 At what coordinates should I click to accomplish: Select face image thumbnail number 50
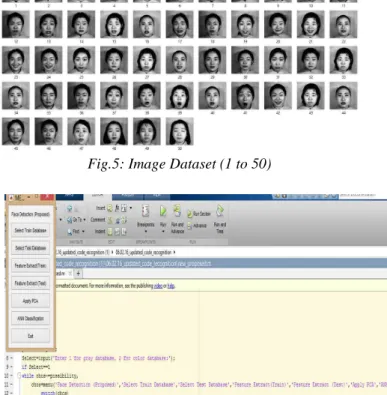[180, 131]
